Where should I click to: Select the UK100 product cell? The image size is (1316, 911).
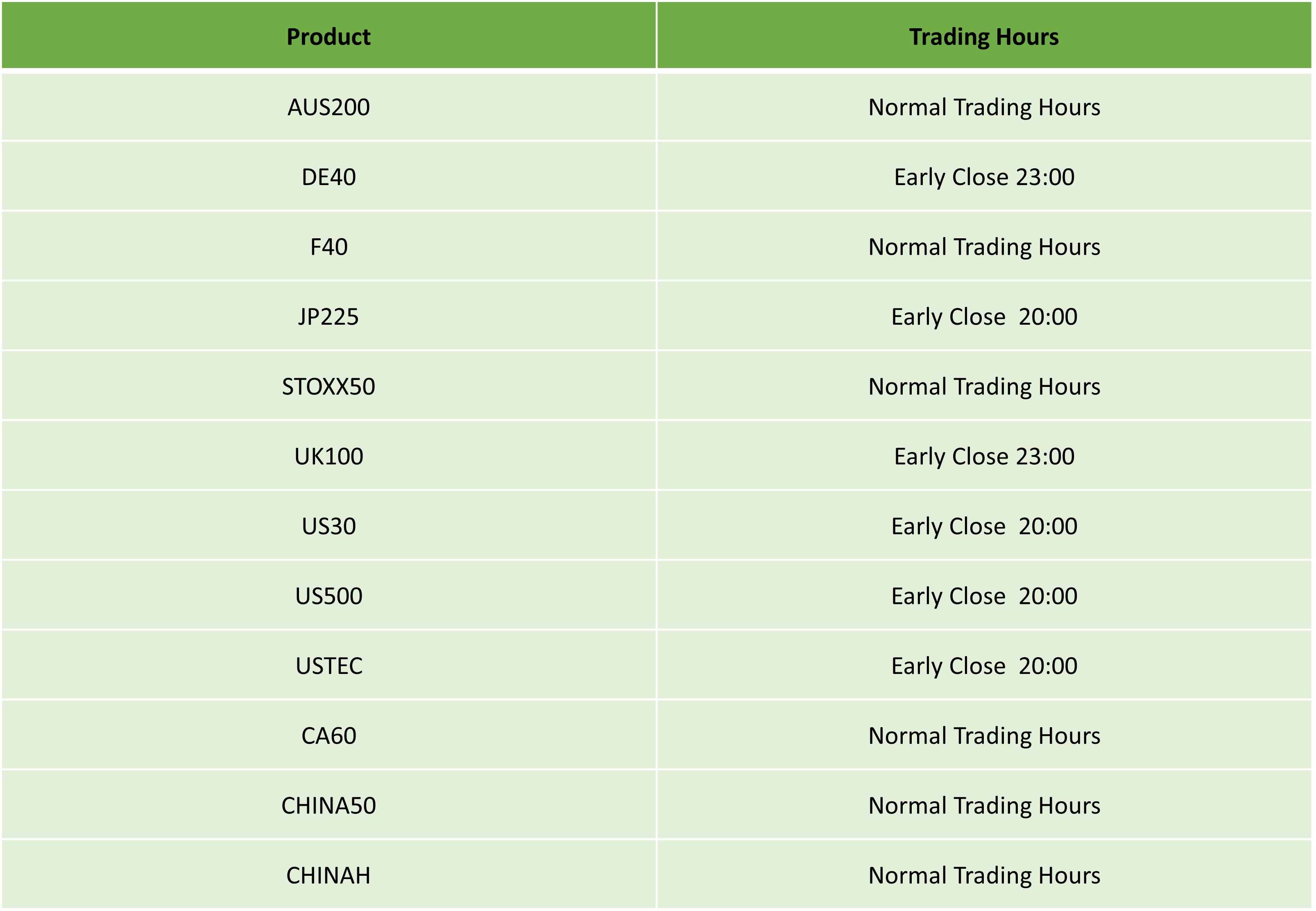click(x=328, y=456)
